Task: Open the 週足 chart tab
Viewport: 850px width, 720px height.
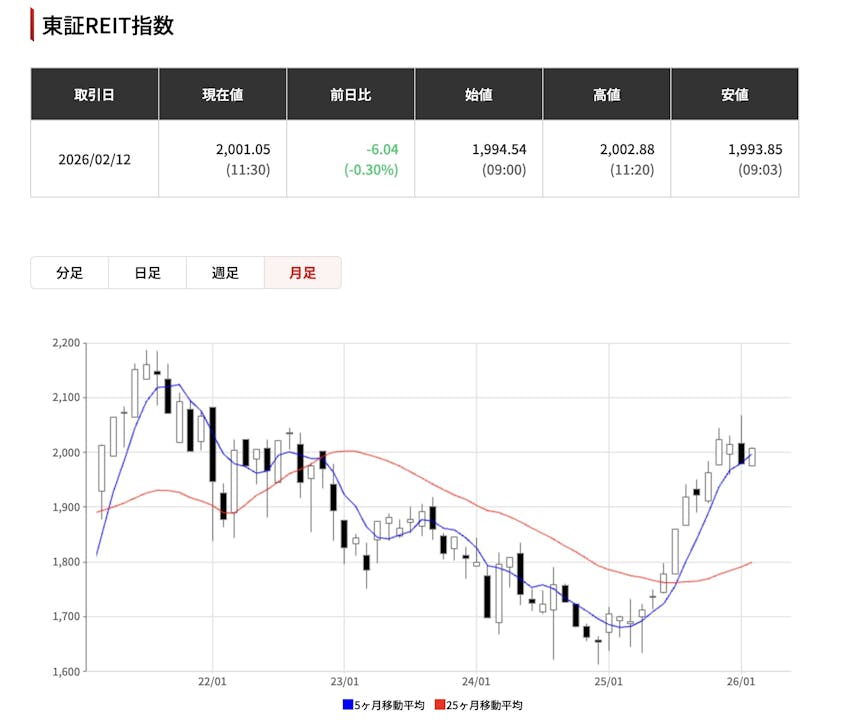Action: point(225,273)
